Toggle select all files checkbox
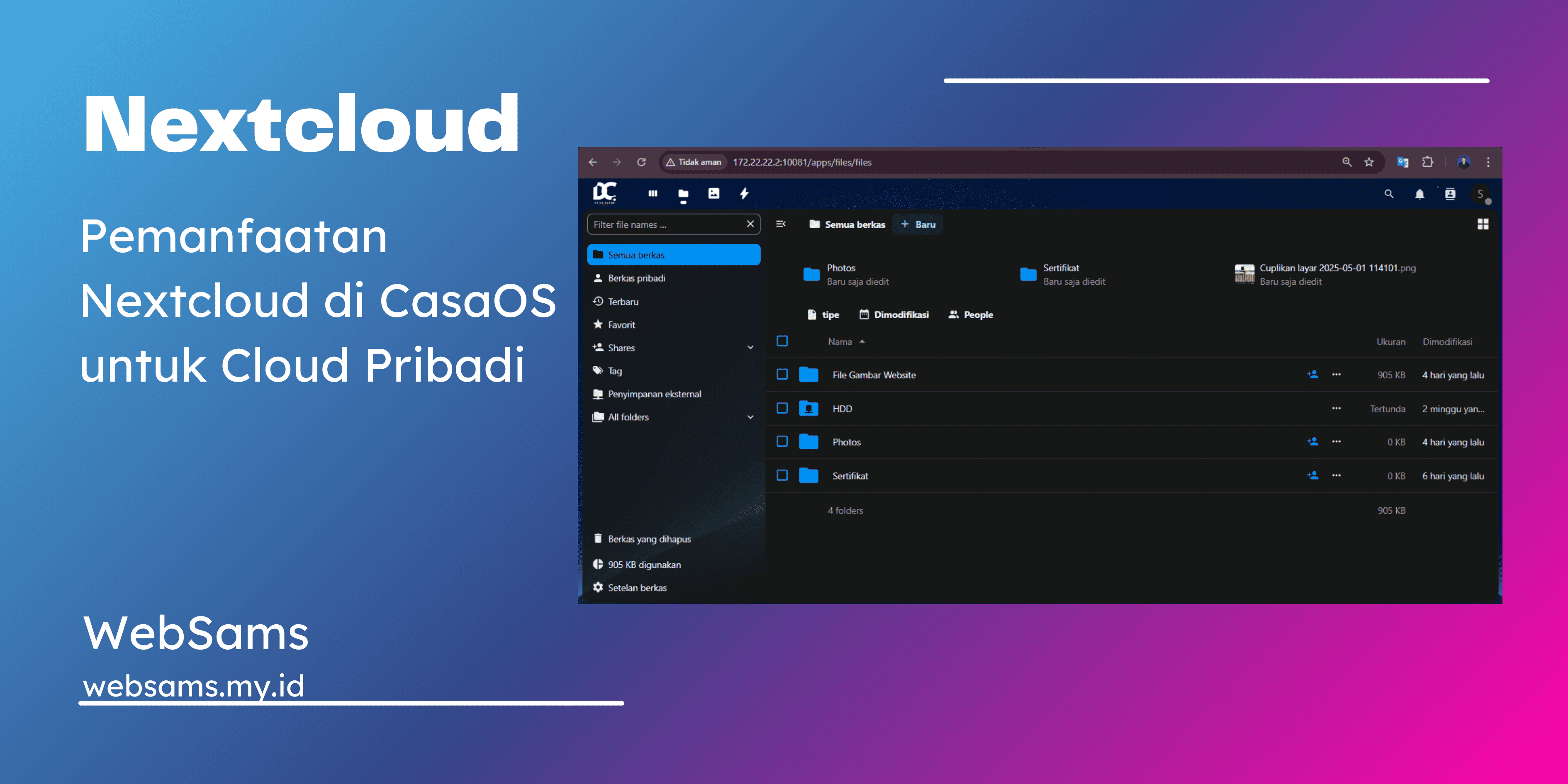This screenshot has height=784, width=1568. (782, 341)
